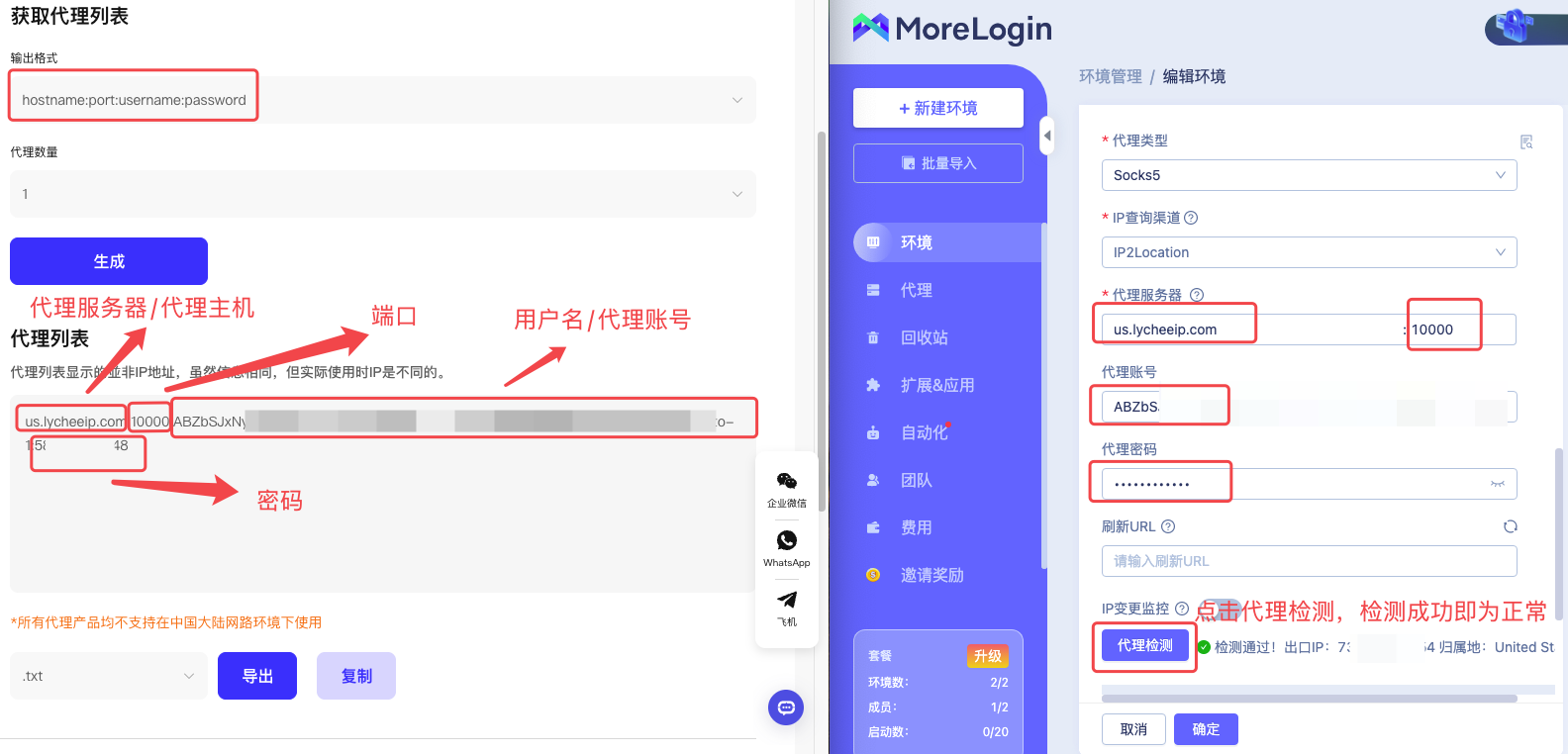The width and height of the screenshot is (1568, 754).
Task: Click the port field showing 10000
Action: 1462,330
